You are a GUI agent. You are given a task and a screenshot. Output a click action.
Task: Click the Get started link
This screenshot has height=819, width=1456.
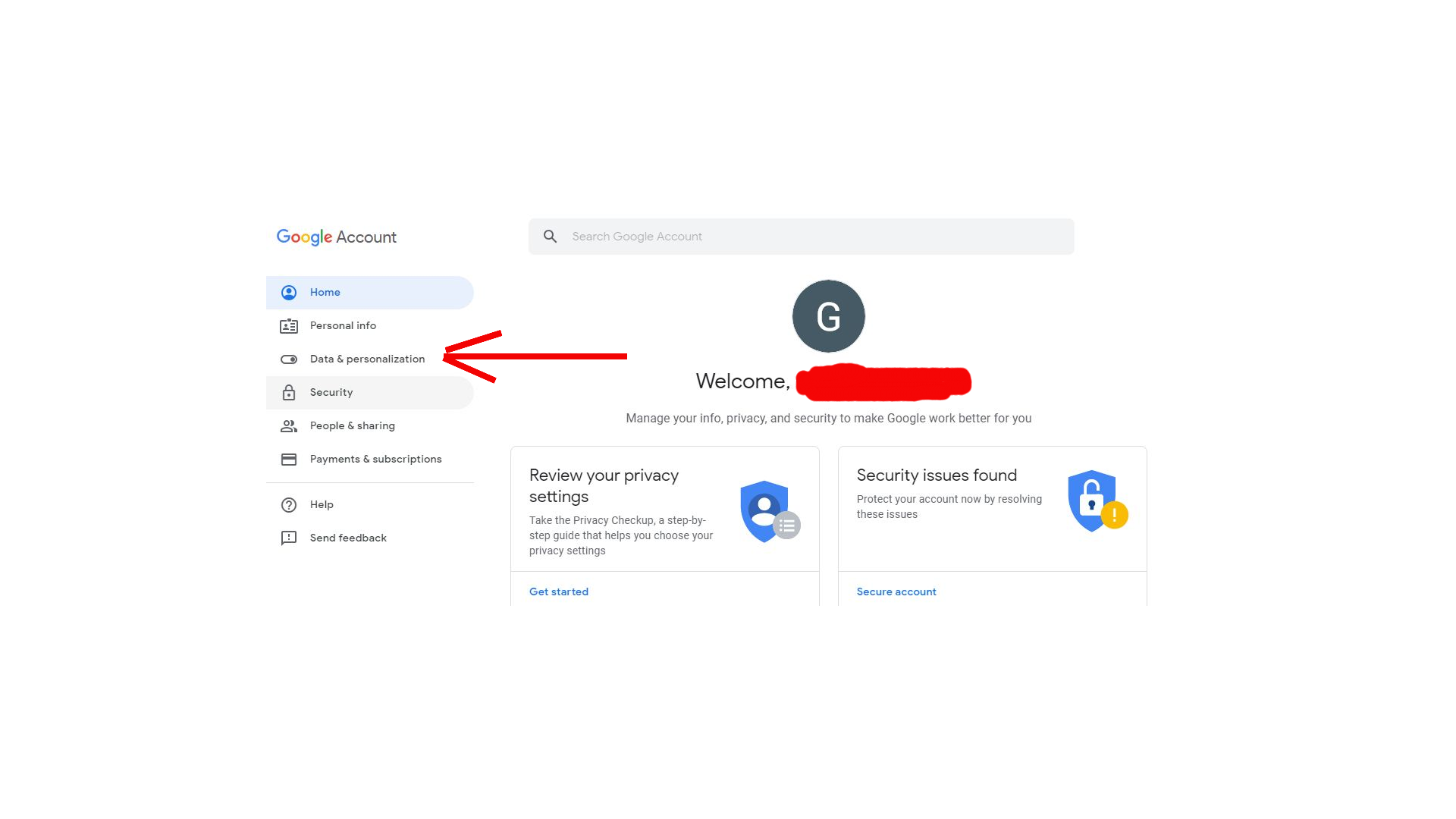558,591
